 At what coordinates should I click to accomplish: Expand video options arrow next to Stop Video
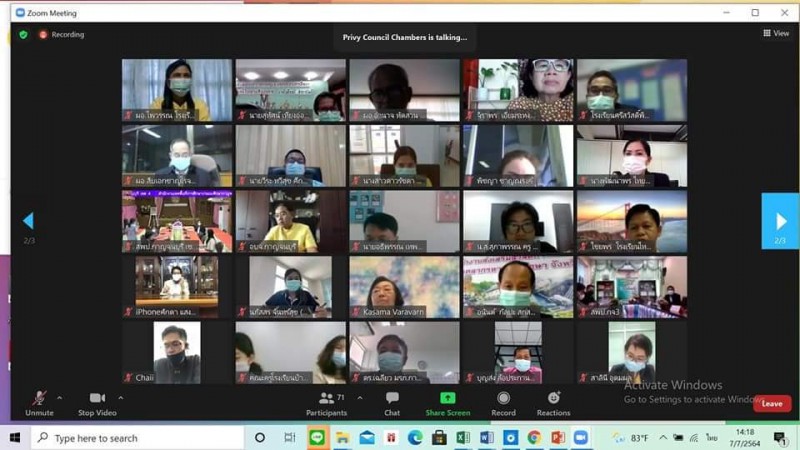[124, 397]
